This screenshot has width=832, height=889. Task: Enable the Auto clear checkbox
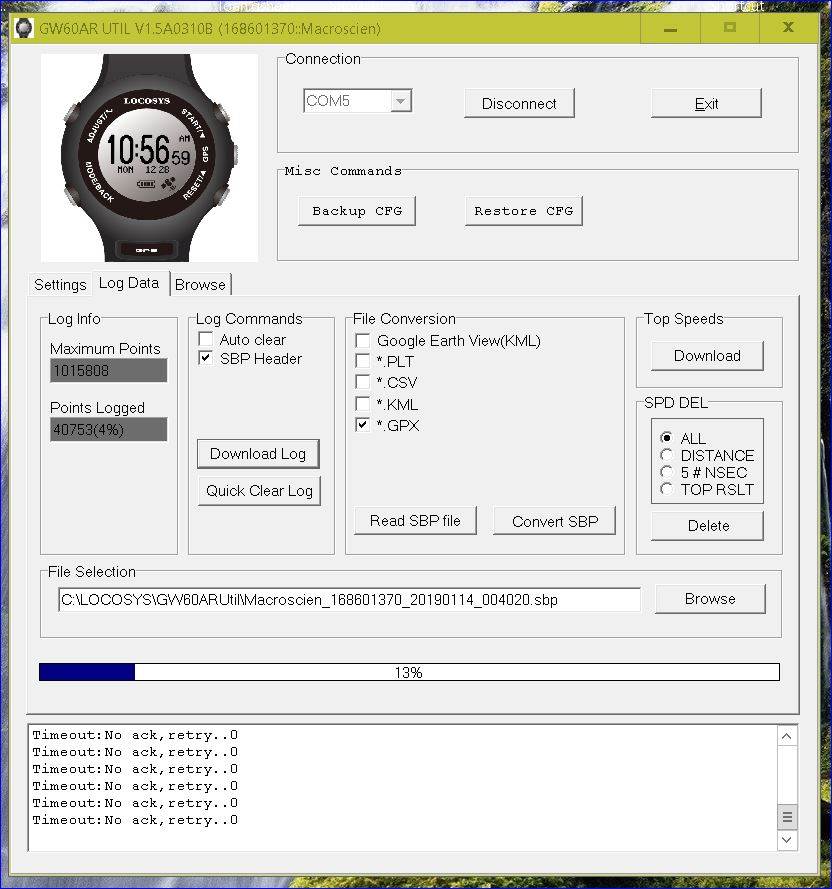206,340
